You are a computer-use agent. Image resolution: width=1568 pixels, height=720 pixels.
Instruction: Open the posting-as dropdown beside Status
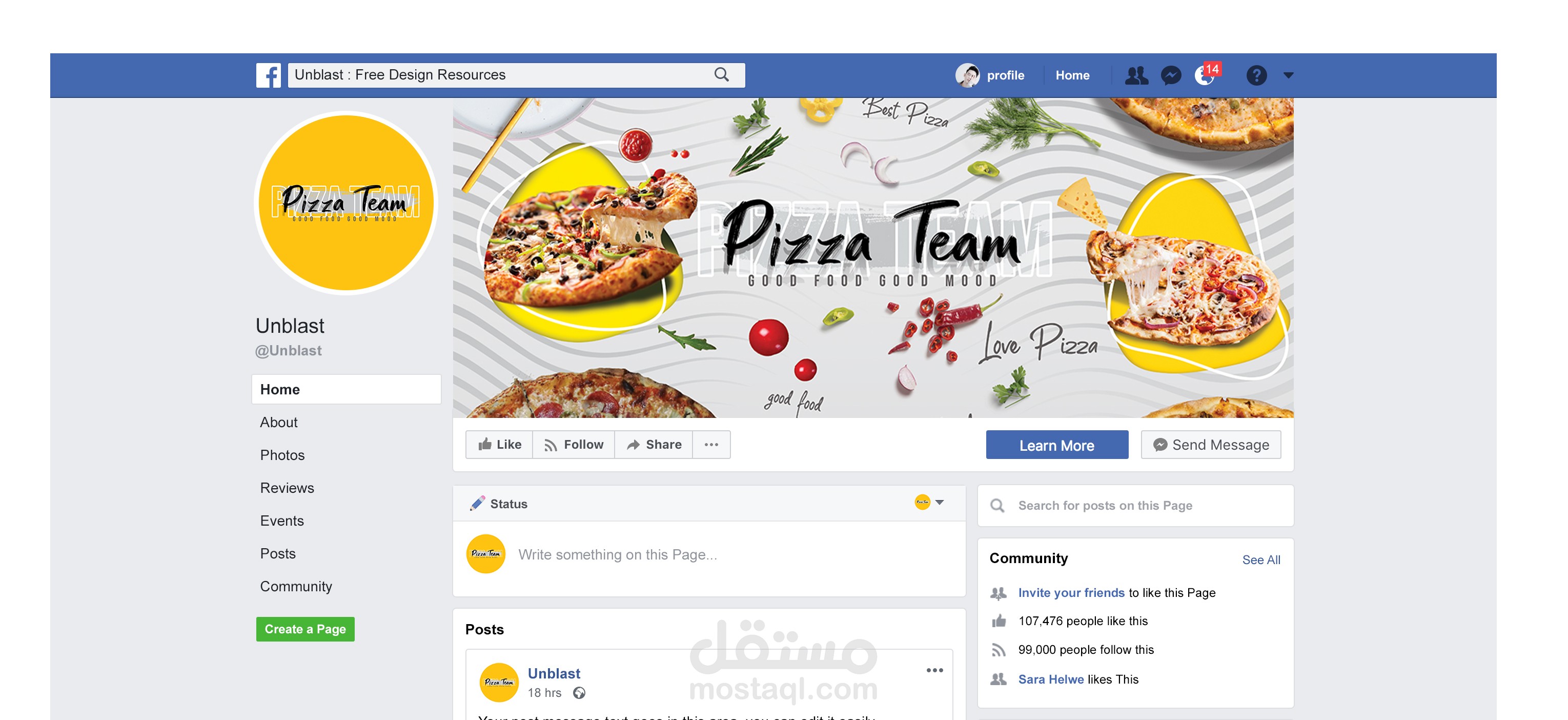point(929,503)
